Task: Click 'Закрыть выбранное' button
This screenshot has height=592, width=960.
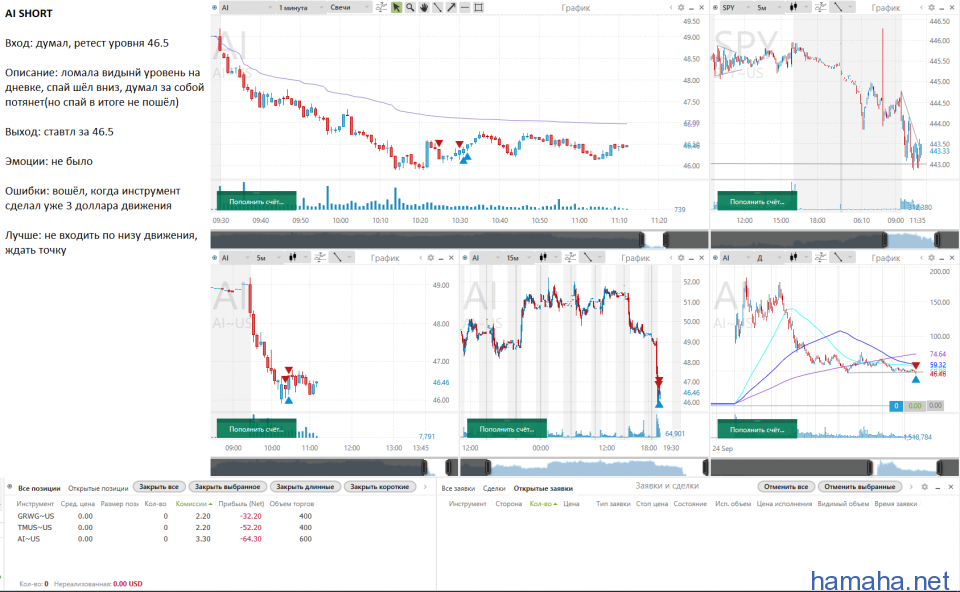Action: (228, 487)
